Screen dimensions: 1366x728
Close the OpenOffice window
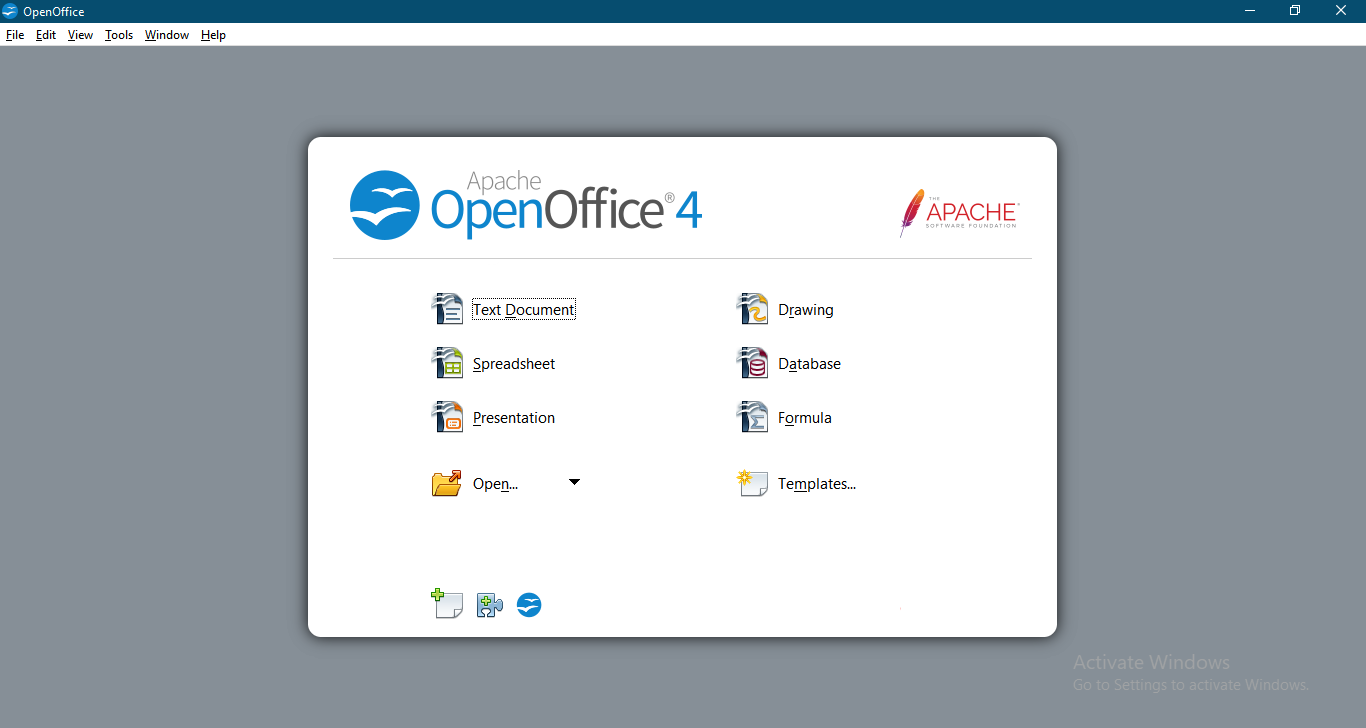(x=1341, y=11)
